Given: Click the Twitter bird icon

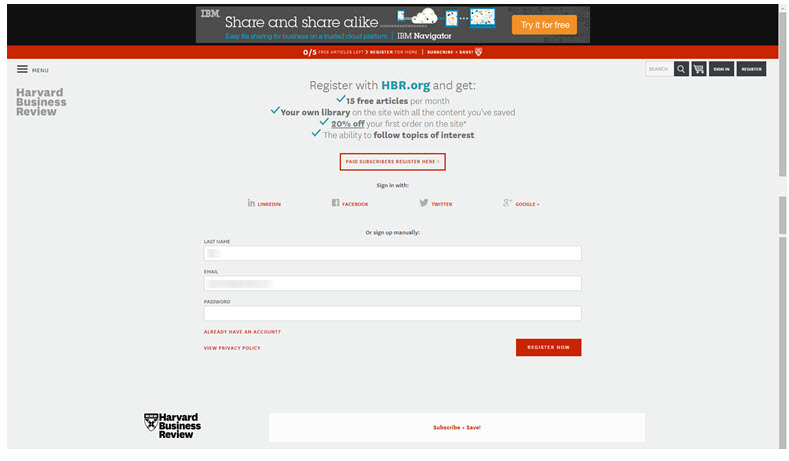Looking at the screenshot, I should 424,203.
